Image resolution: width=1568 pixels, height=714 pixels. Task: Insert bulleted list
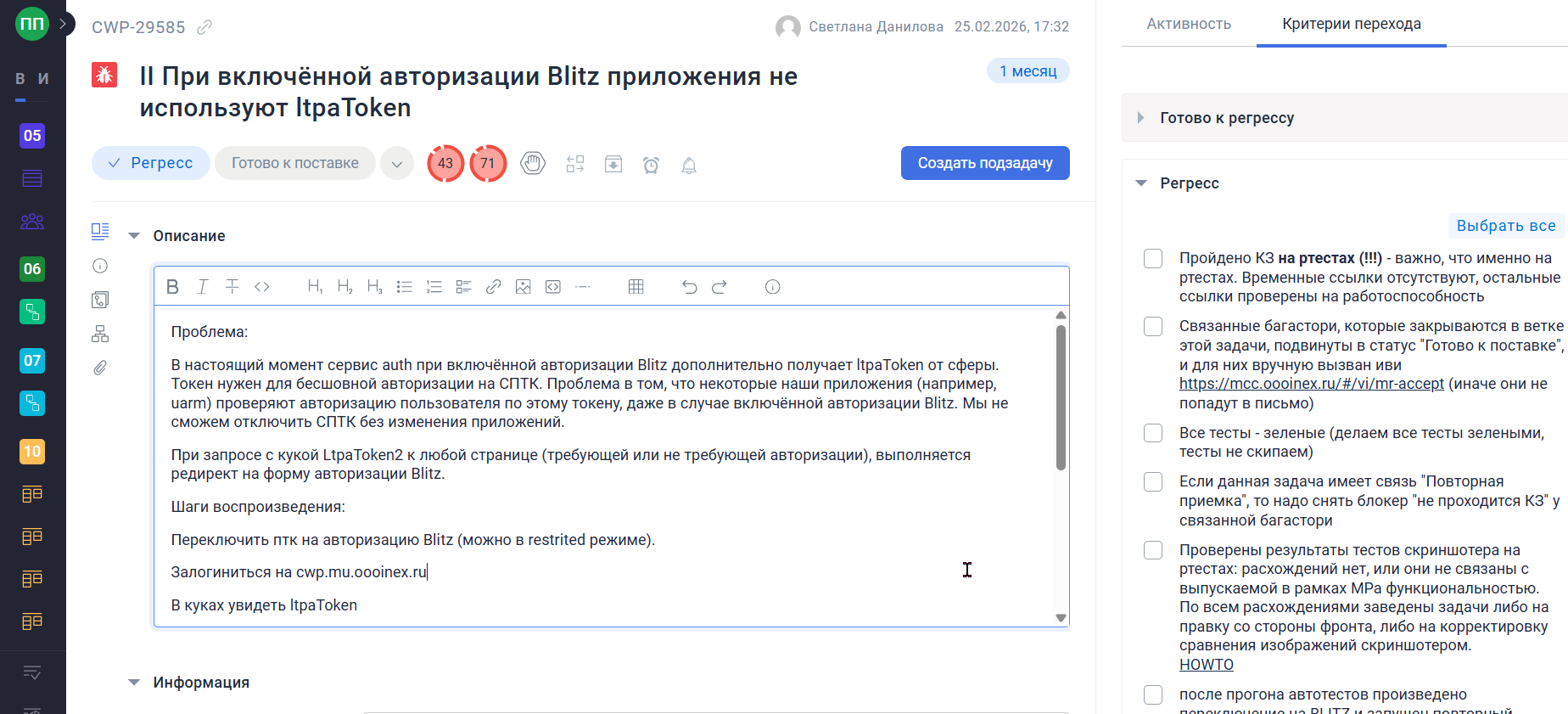(x=405, y=287)
